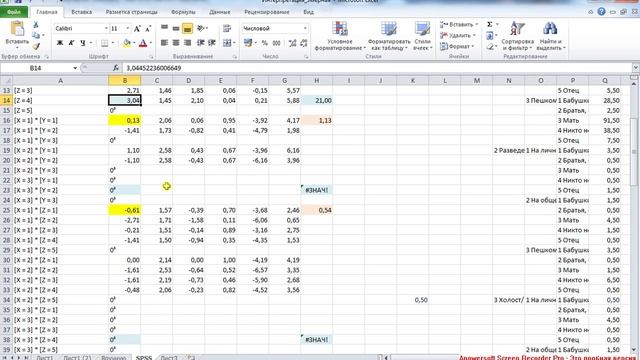
Task: Open Форматировать как таблицу gallery
Action: [x=389, y=37]
